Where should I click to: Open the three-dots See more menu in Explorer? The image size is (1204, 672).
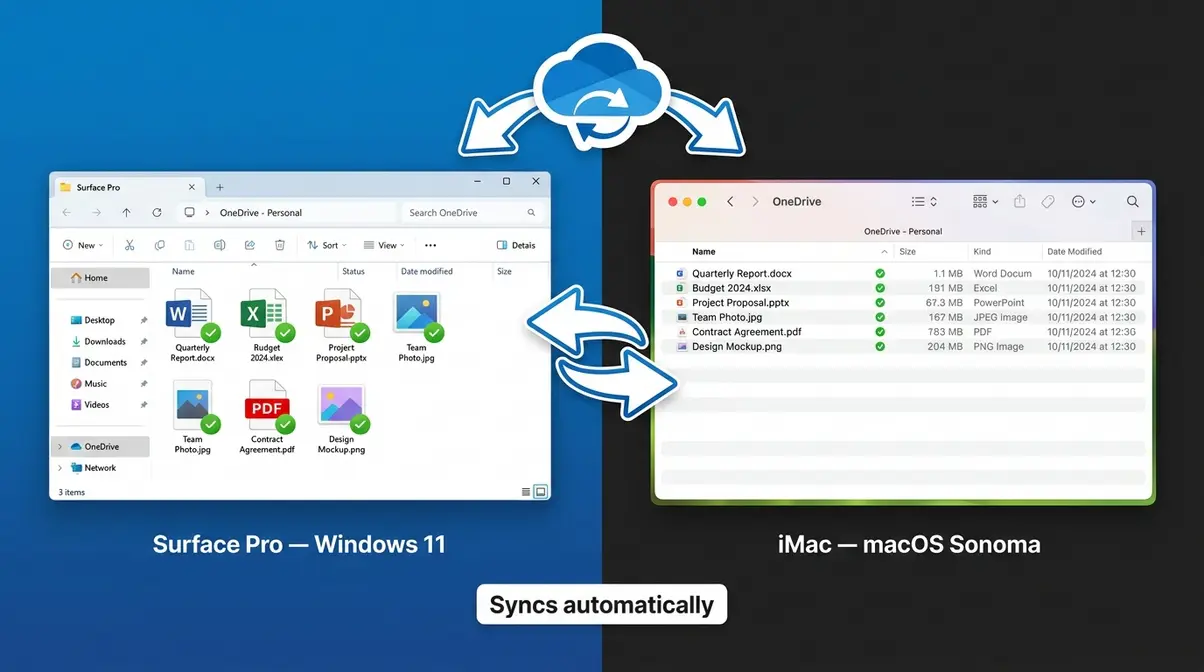click(x=430, y=245)
